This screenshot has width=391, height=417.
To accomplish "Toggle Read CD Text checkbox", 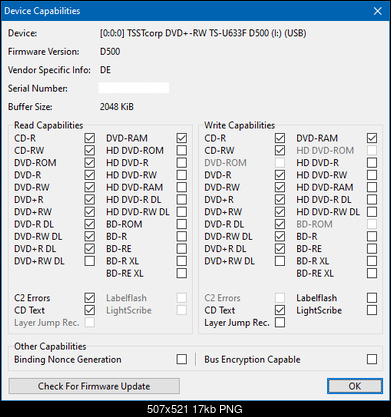I will [90, 310].
